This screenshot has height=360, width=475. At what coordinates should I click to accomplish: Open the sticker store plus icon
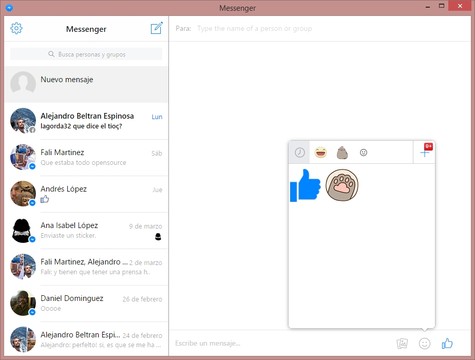tap(424, 152)
